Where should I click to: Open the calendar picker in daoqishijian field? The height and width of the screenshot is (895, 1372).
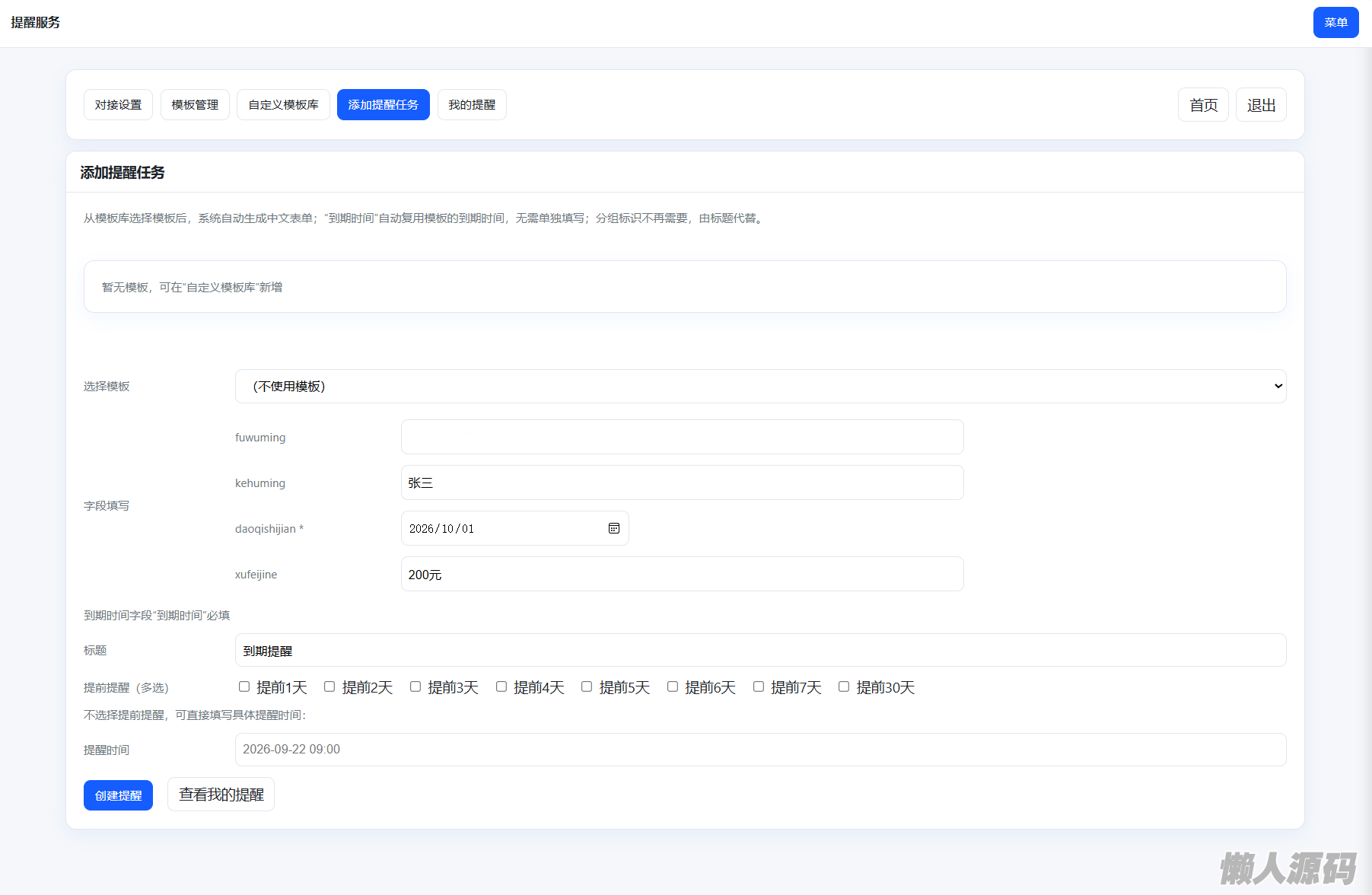[613, 528]
